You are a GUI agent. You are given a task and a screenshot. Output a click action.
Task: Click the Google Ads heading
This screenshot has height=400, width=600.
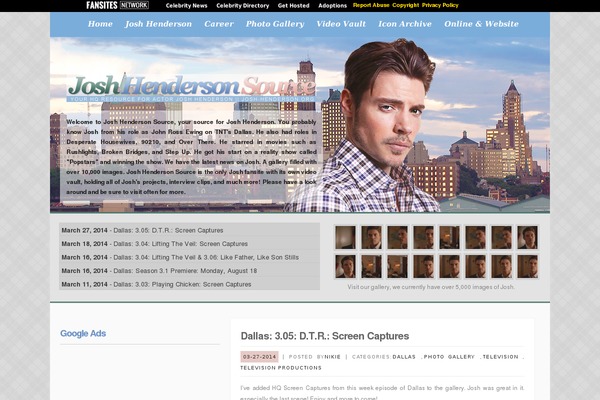(x=83, y=333)
